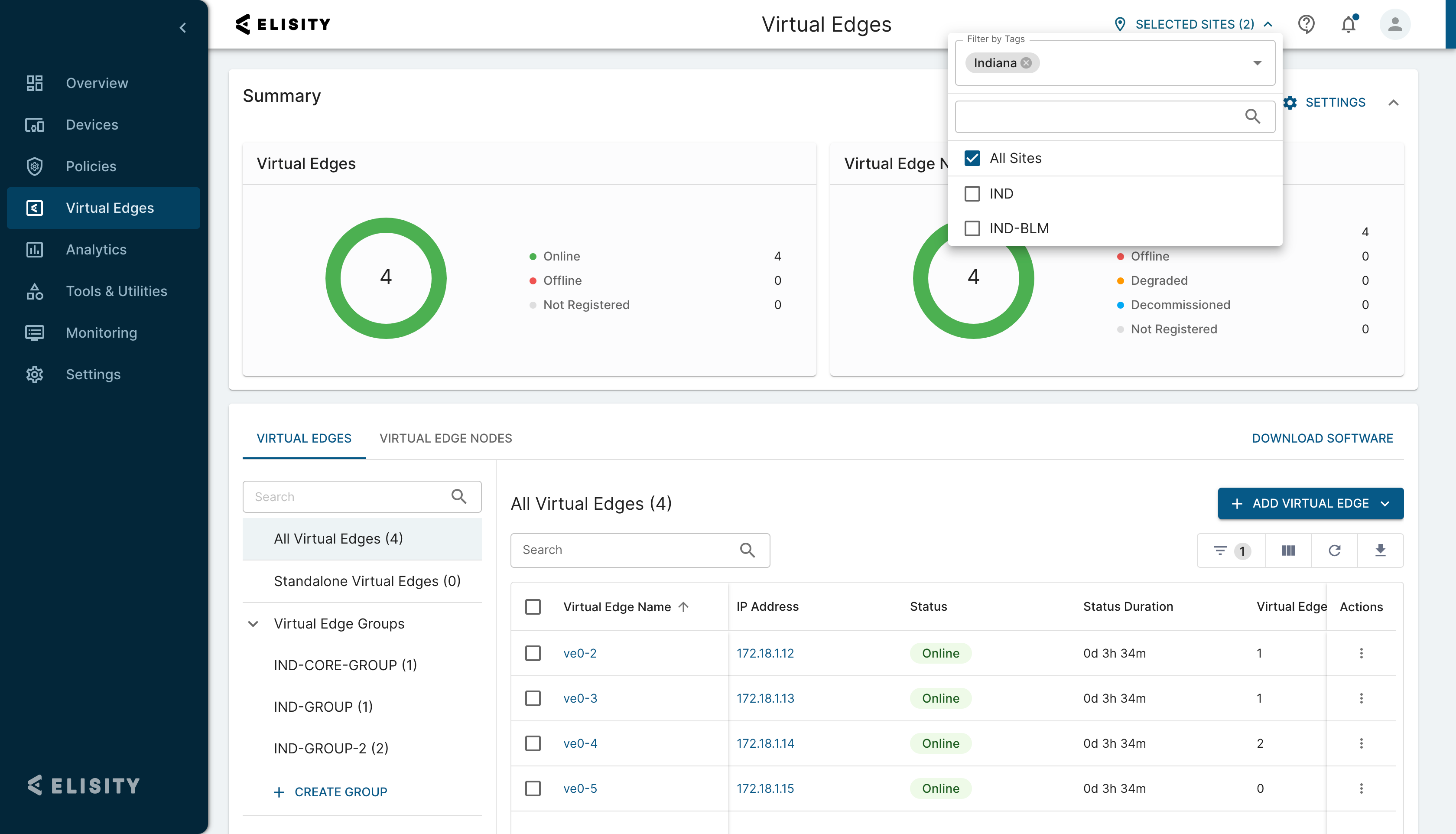Download the table as a file
The width and height of the screenshot is (1456, 834).
point(1381,551)
